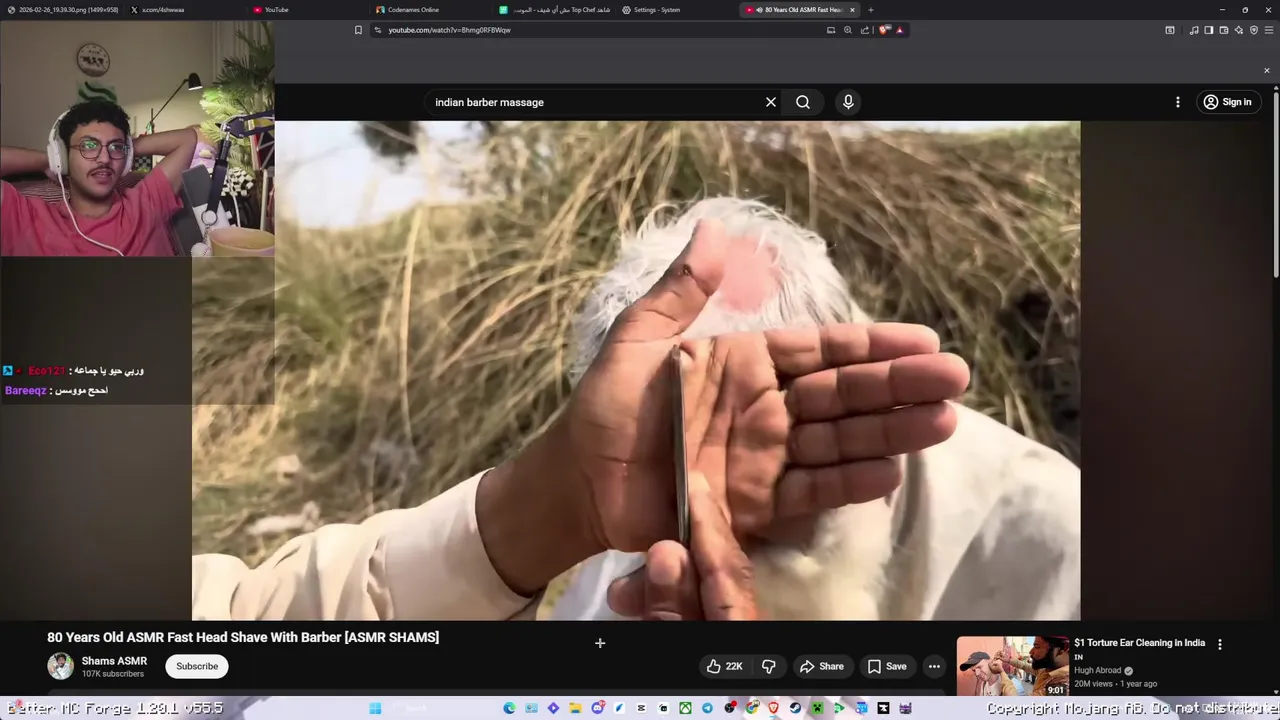Open Steam from taskbar

pos(795,708)
